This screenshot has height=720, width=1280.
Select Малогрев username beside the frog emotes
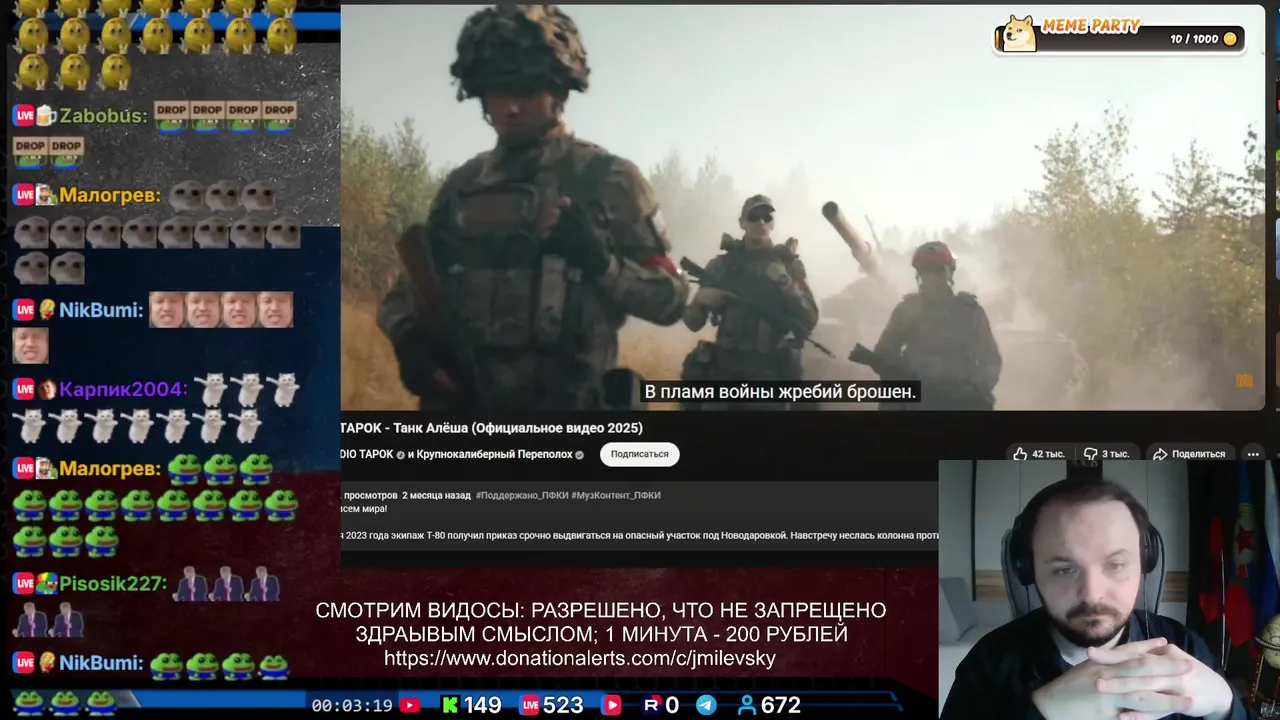click(110, 468)
